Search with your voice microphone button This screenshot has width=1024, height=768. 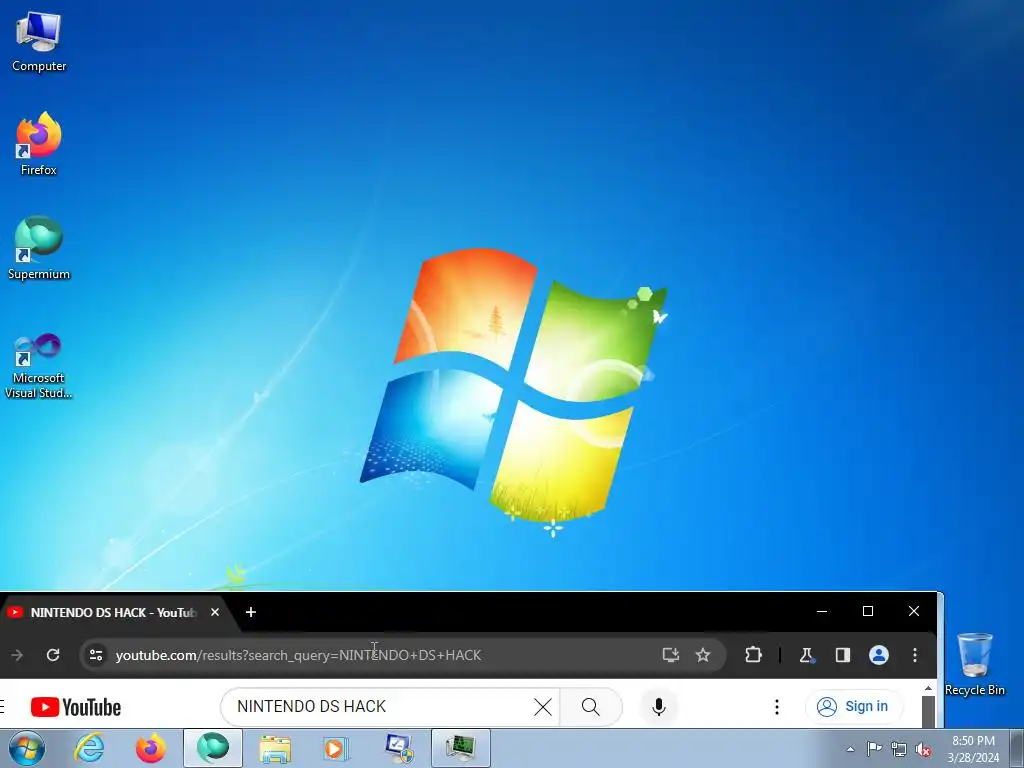coord(659,707)
